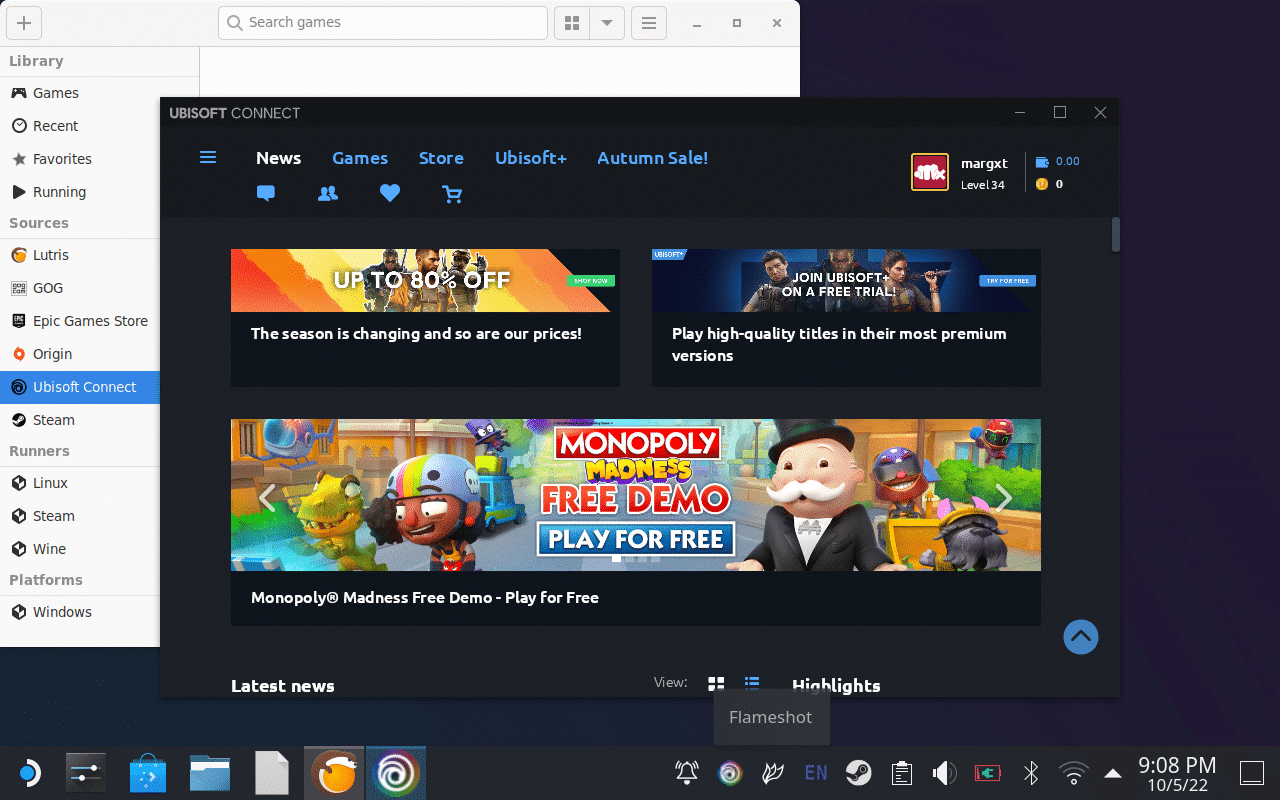Select Ubisoft Connect source in sidebar
The image size is (1280, 800).
80,387
